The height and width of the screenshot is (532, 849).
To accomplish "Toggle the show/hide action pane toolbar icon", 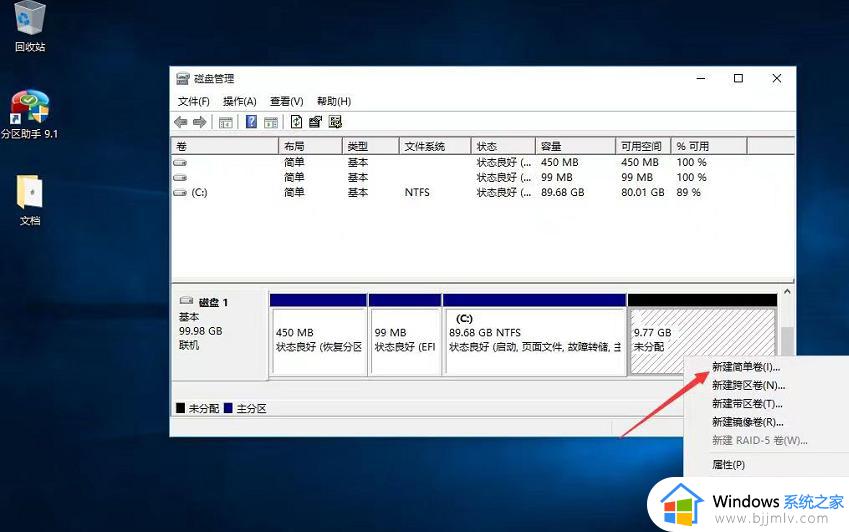I will [x=271, y=122].
